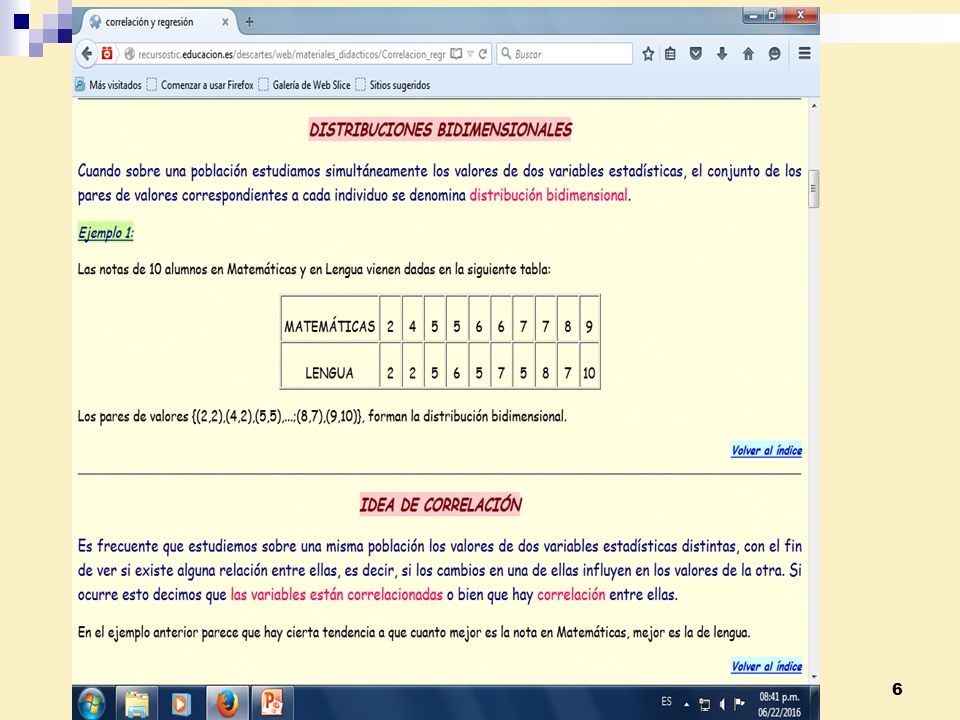Go to Firefox home page icon
The height and width of the screenshot is (720, 960).
[x=748, y=54]
